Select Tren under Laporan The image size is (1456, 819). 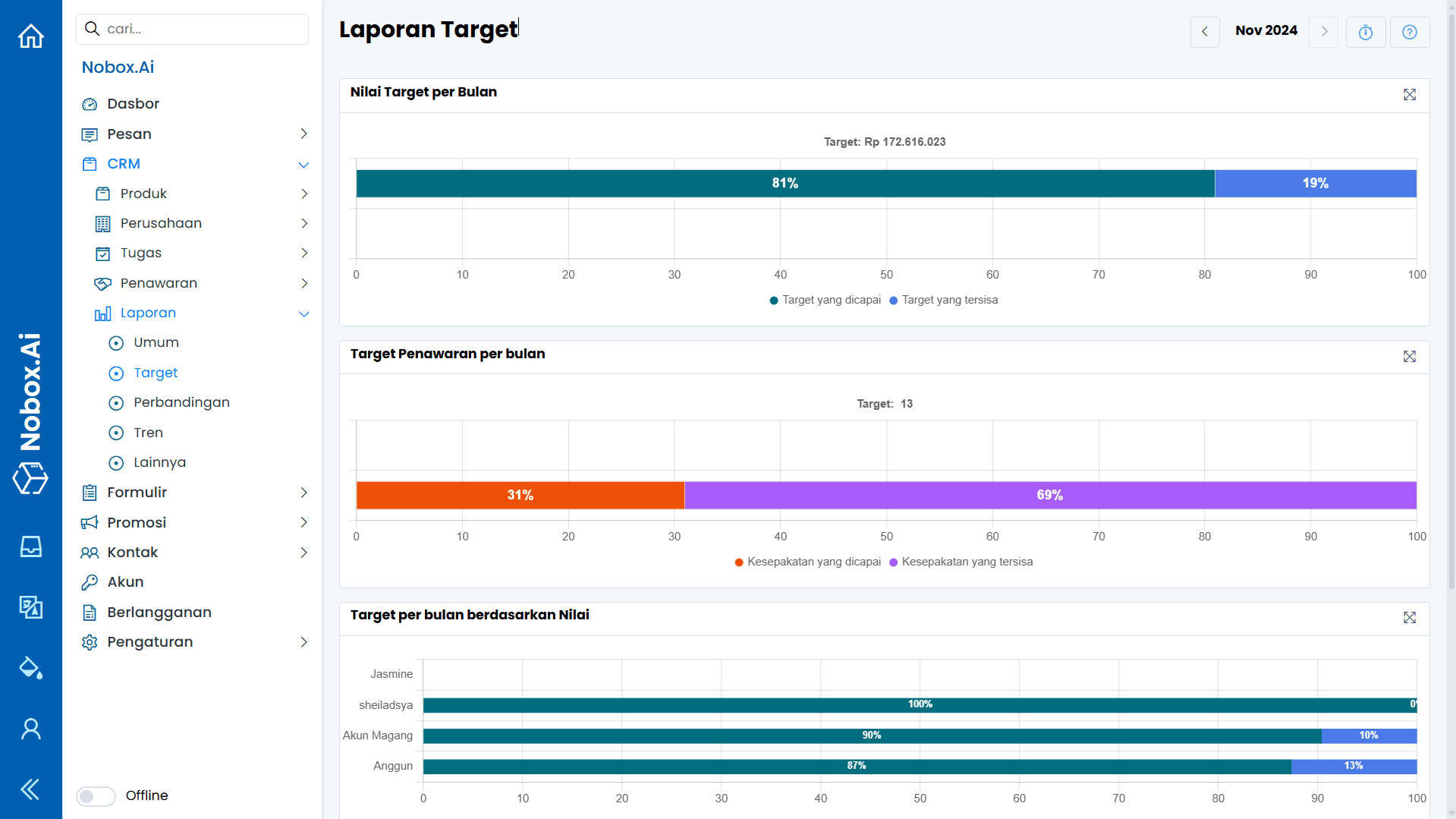(148, 433)
